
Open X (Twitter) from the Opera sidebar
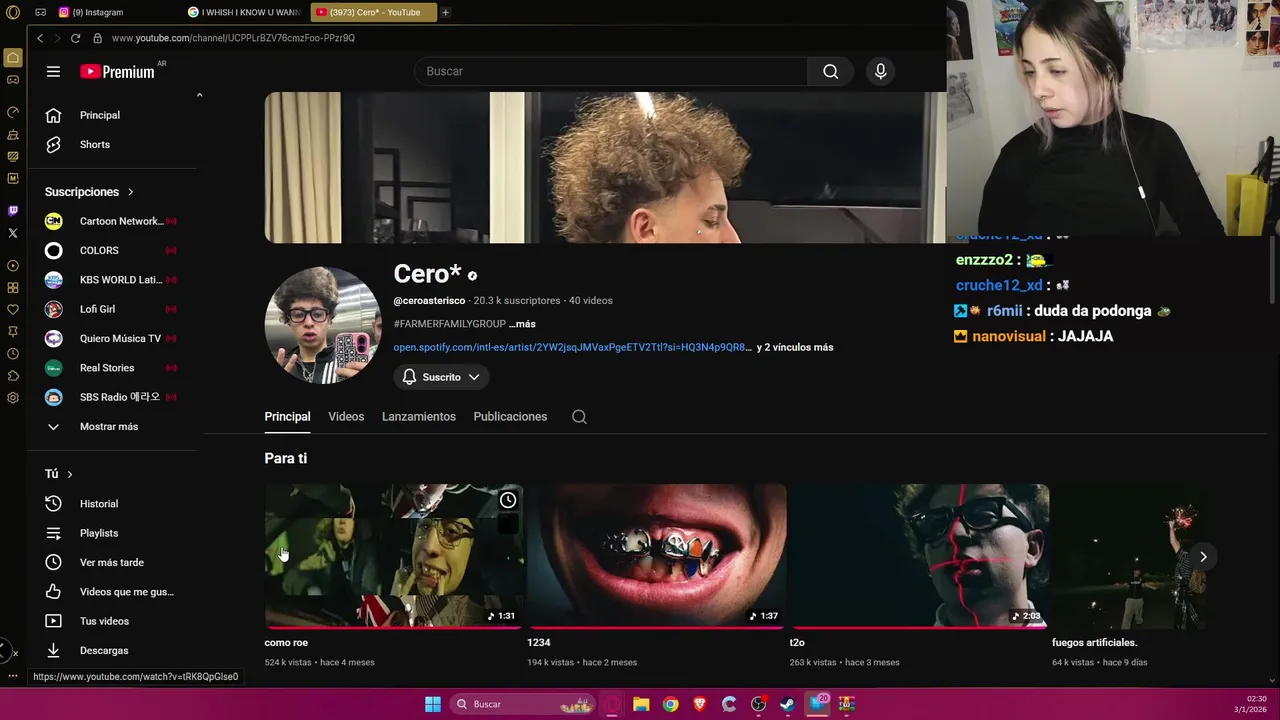pos(13,232)
